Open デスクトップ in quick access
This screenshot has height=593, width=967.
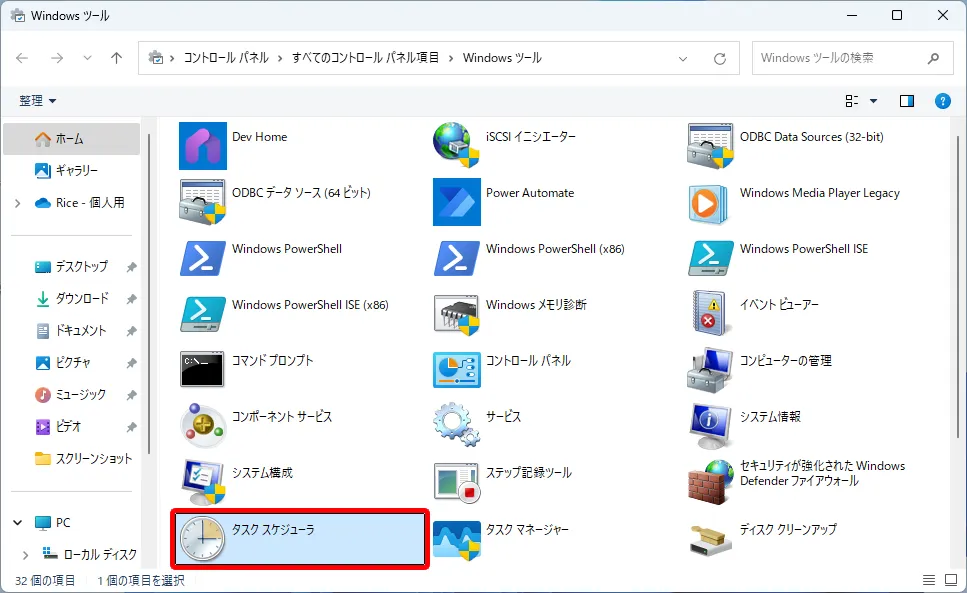click(x=72, y=267)
